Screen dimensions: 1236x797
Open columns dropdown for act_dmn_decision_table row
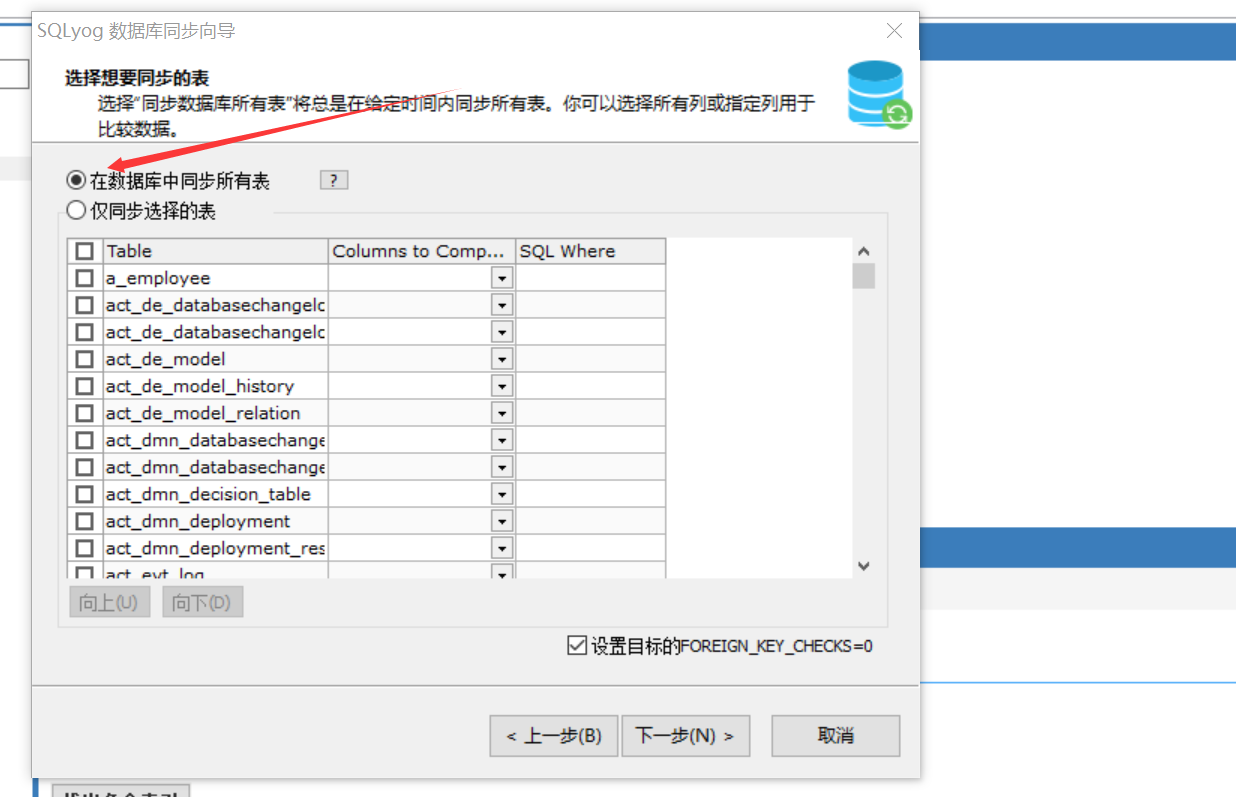click(x=502, y=494)
